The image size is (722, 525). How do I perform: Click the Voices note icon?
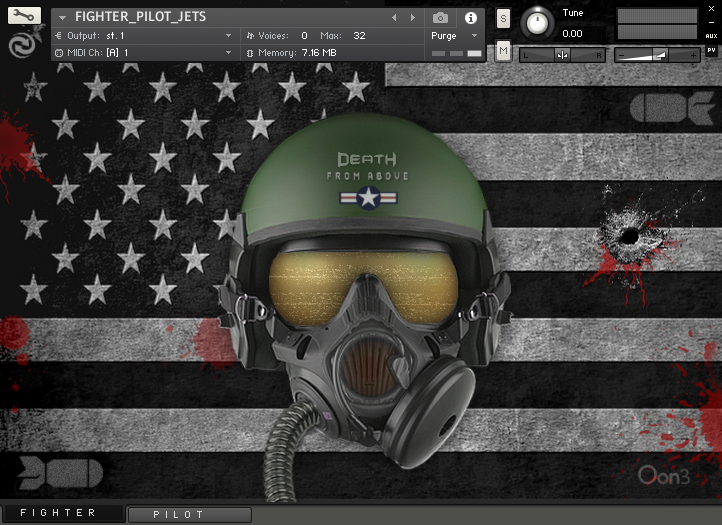tap(250, 35)
